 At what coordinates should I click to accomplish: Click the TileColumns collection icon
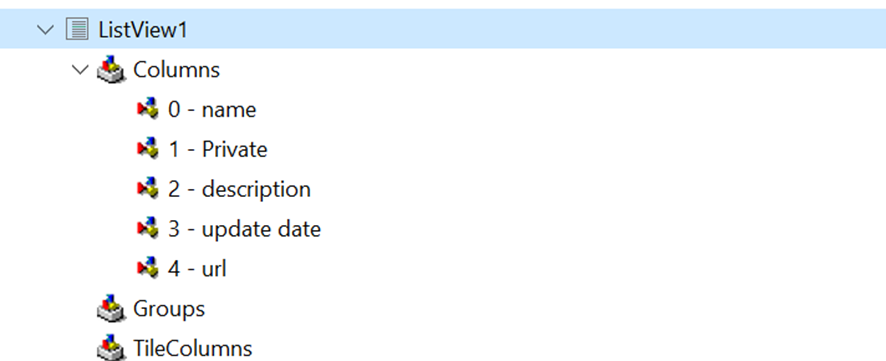pyautogui.click(x=111, y=347)
